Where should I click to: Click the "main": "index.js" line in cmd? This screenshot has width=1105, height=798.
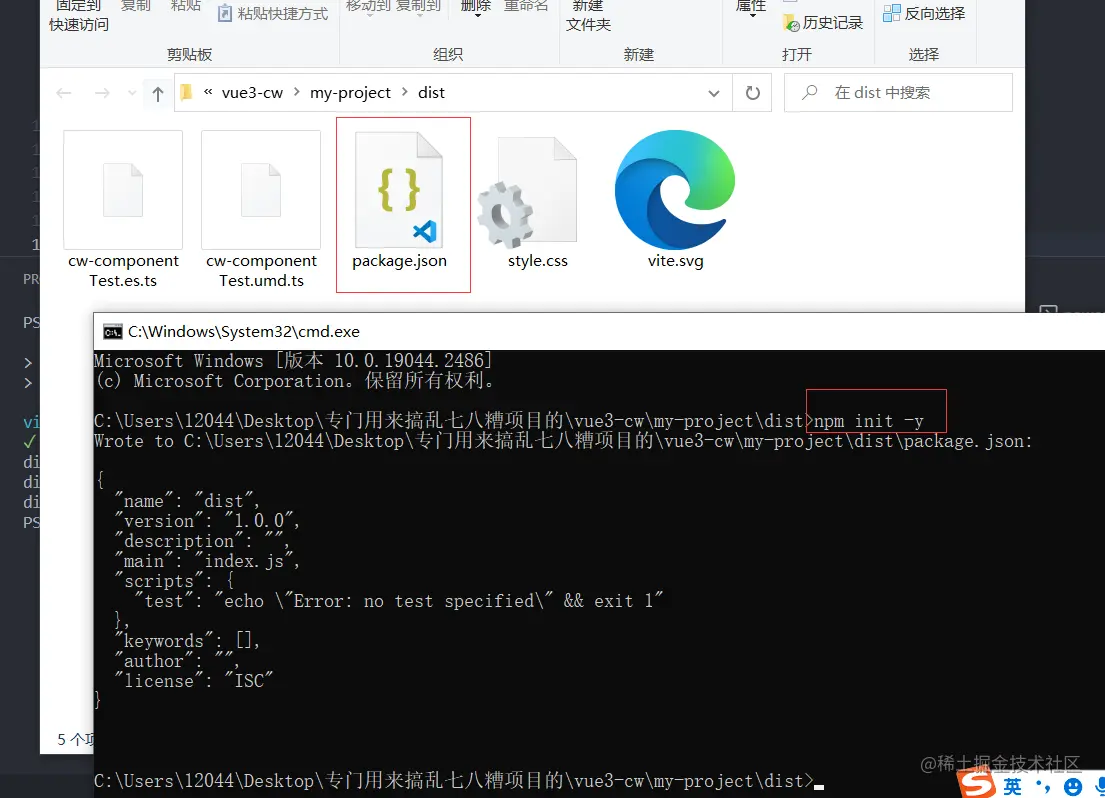(x=207, y=561)
